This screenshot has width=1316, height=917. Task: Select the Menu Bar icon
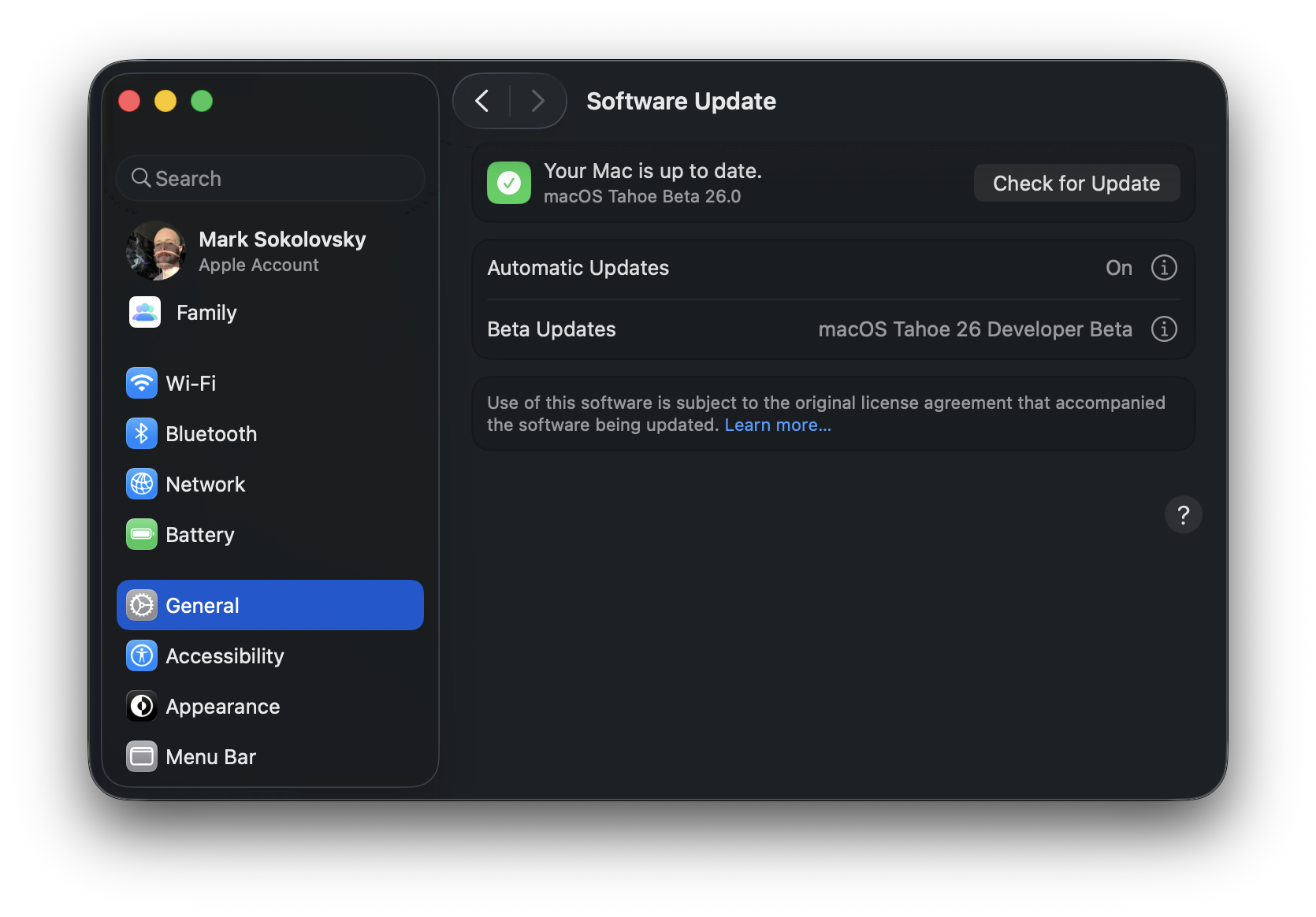pyautogui.click(x=142, y=757)
